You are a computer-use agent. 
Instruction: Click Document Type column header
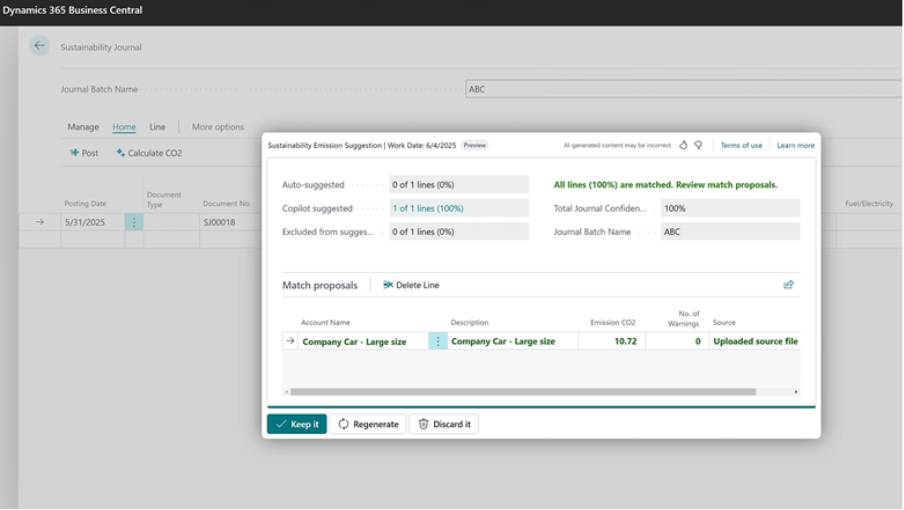[x=164, y=199]
